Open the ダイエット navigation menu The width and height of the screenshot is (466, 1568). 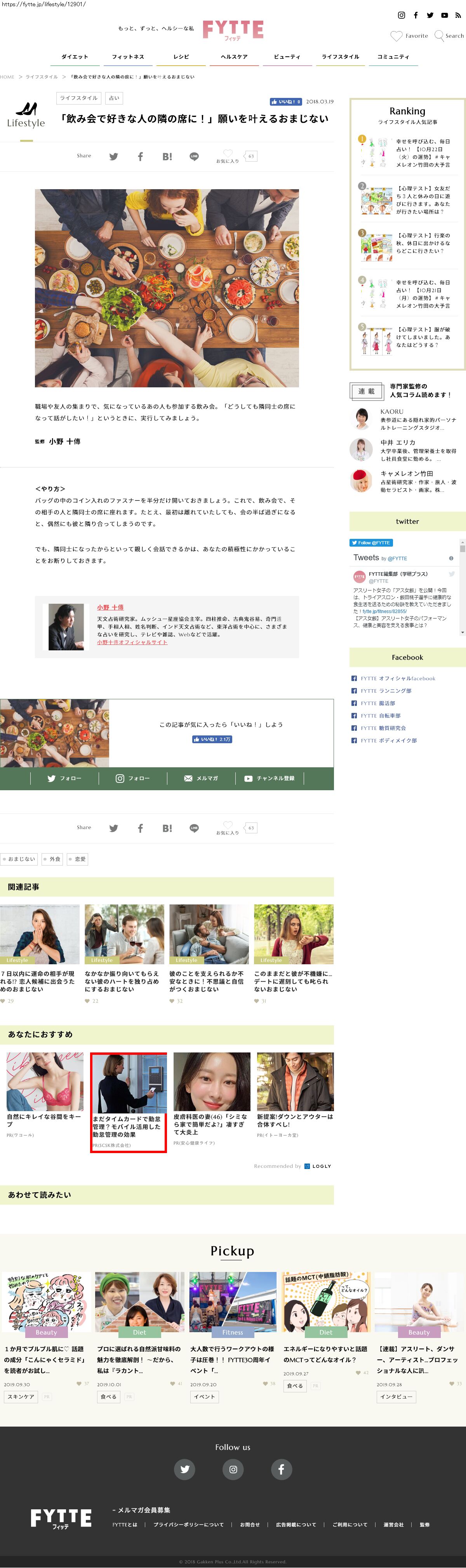[75, 57]
